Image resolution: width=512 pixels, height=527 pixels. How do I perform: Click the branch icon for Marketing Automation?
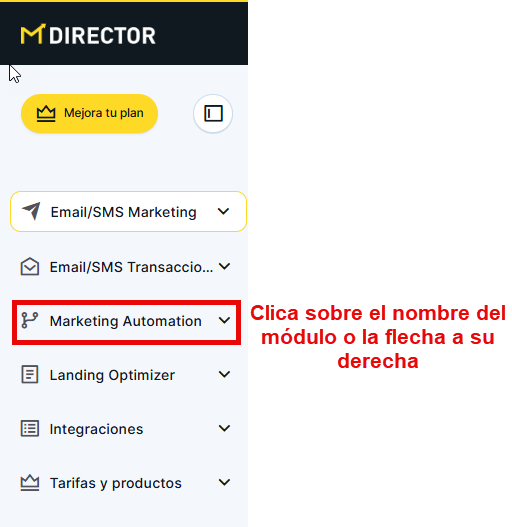[x=30, y=320]
